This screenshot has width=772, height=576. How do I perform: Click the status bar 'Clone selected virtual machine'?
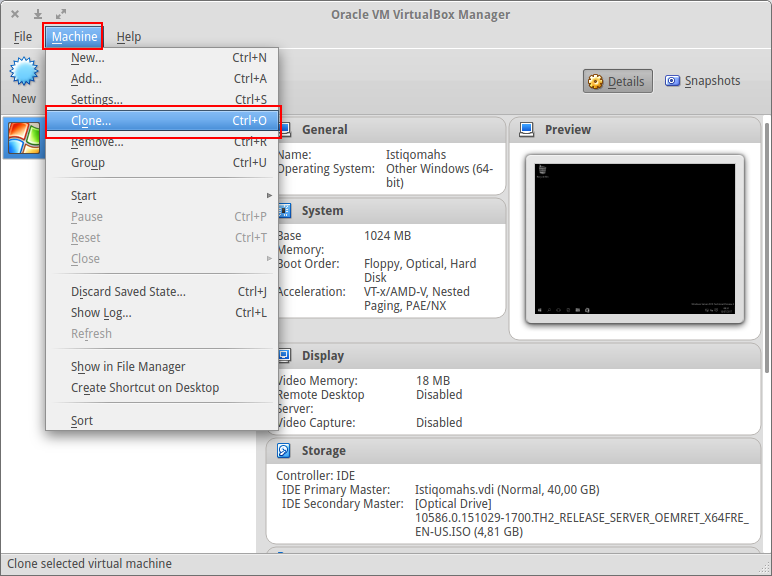(89, 564)
